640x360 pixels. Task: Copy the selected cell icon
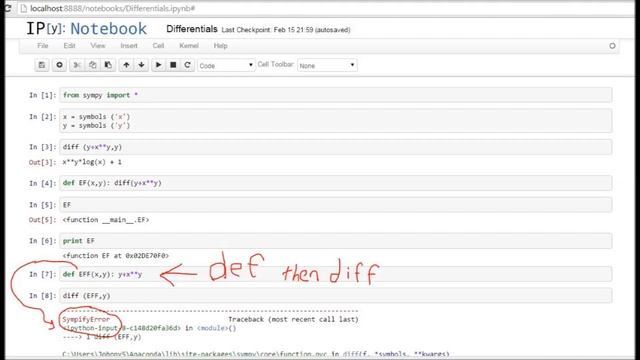tap(93, 65)
